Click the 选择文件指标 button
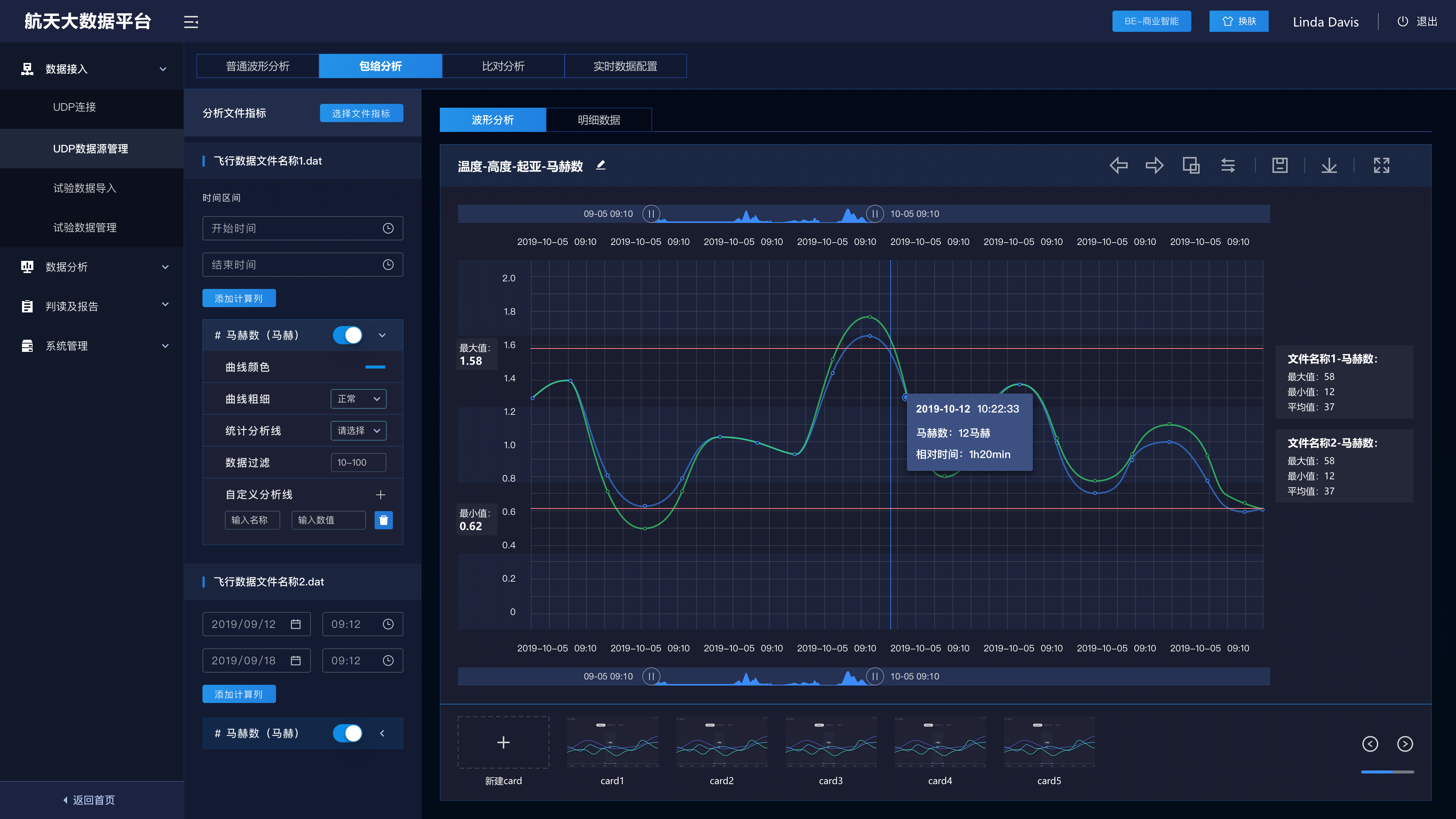 (361, 113)
